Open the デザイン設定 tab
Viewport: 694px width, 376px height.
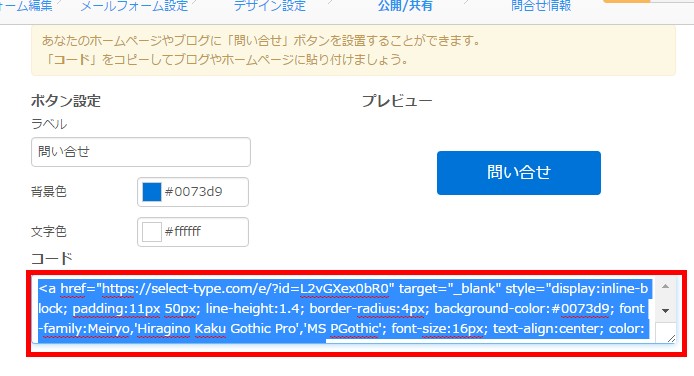click(270, 6)
